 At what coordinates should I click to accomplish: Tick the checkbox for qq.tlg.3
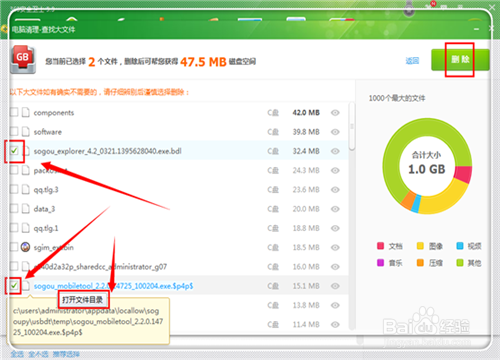pyautogui.click(x=14, y=189)
